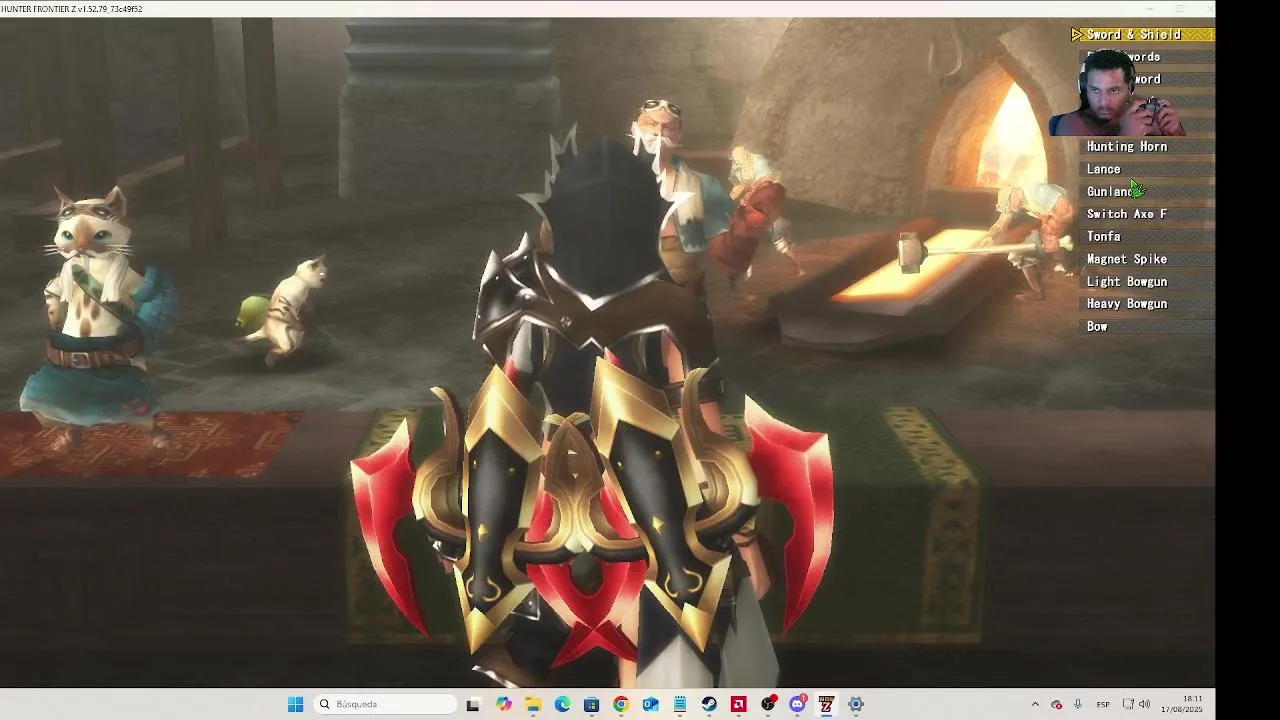Launch Steam from the taskbar
1280x720 pixels.
tap(709, 704)
